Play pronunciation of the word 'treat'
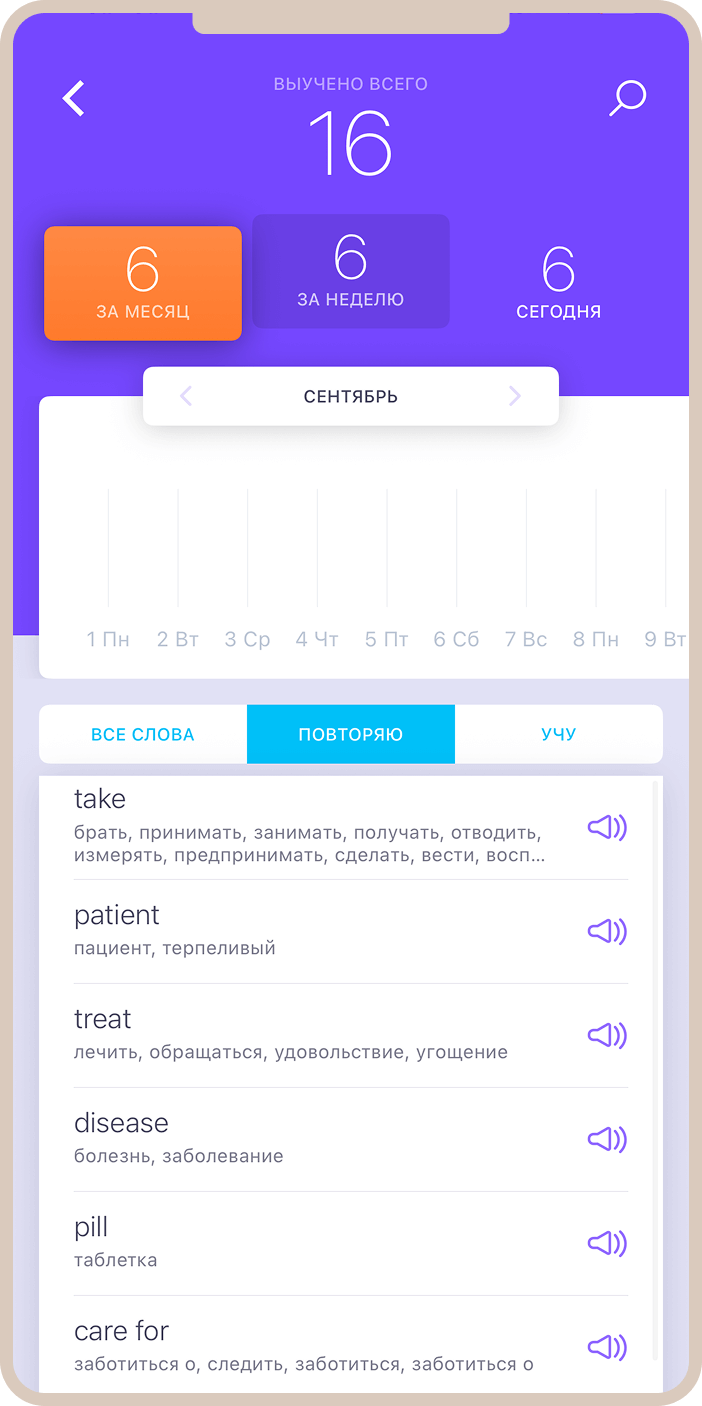702x1406 pixels. (606, 1036)
